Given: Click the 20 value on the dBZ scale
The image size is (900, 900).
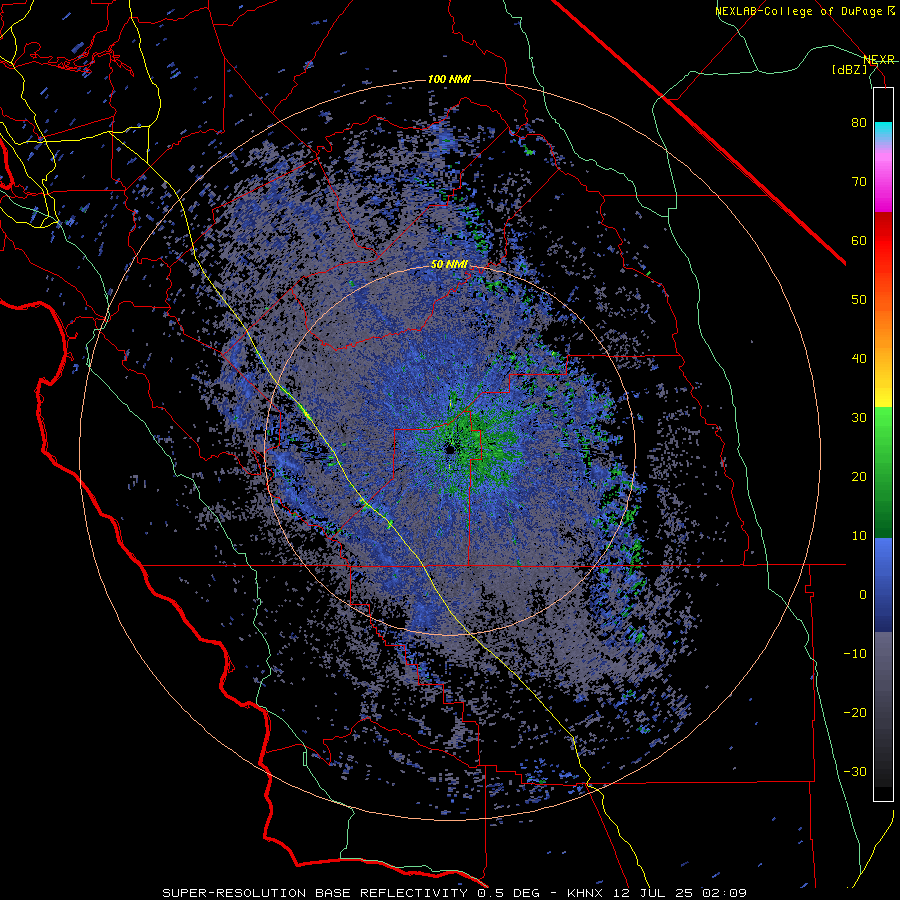Looking at the screenshot, I should click(x=859, y=477).
